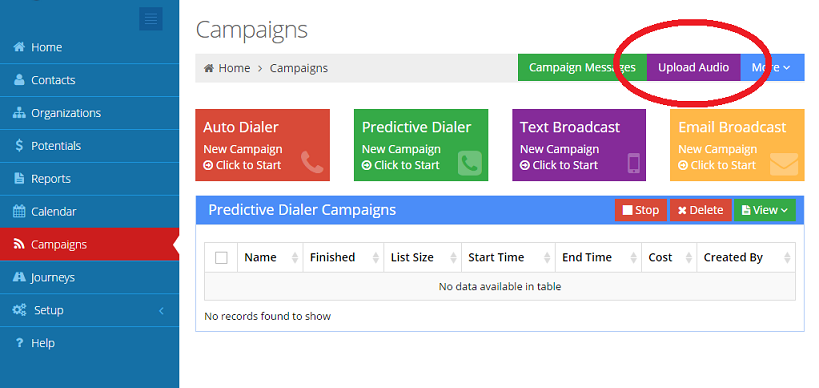Click the Predictive Dialer phone square icon

tap(470, 163)
